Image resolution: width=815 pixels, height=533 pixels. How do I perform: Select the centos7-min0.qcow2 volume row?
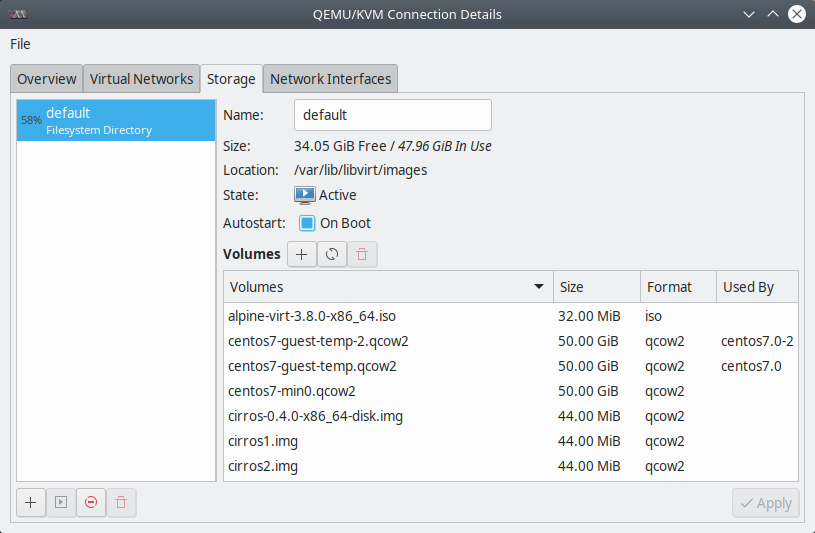point(511,391)
